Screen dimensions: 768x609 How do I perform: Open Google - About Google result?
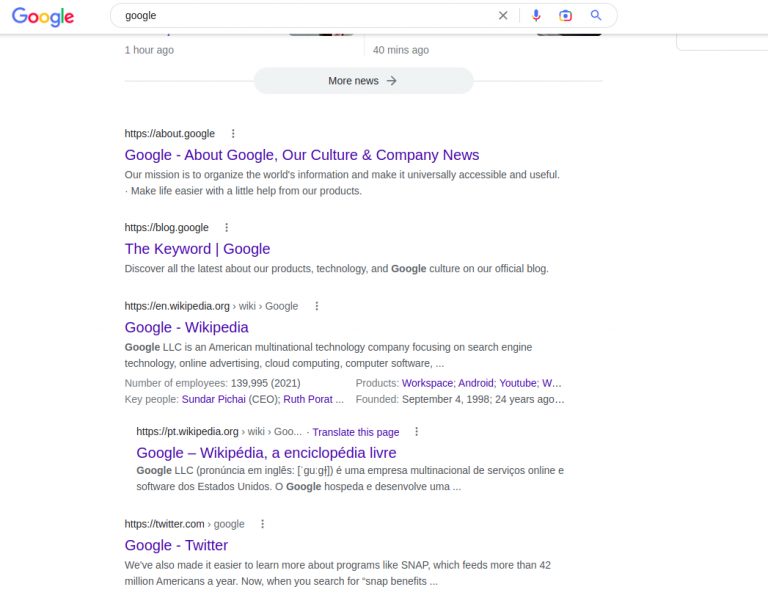point(301,155)
